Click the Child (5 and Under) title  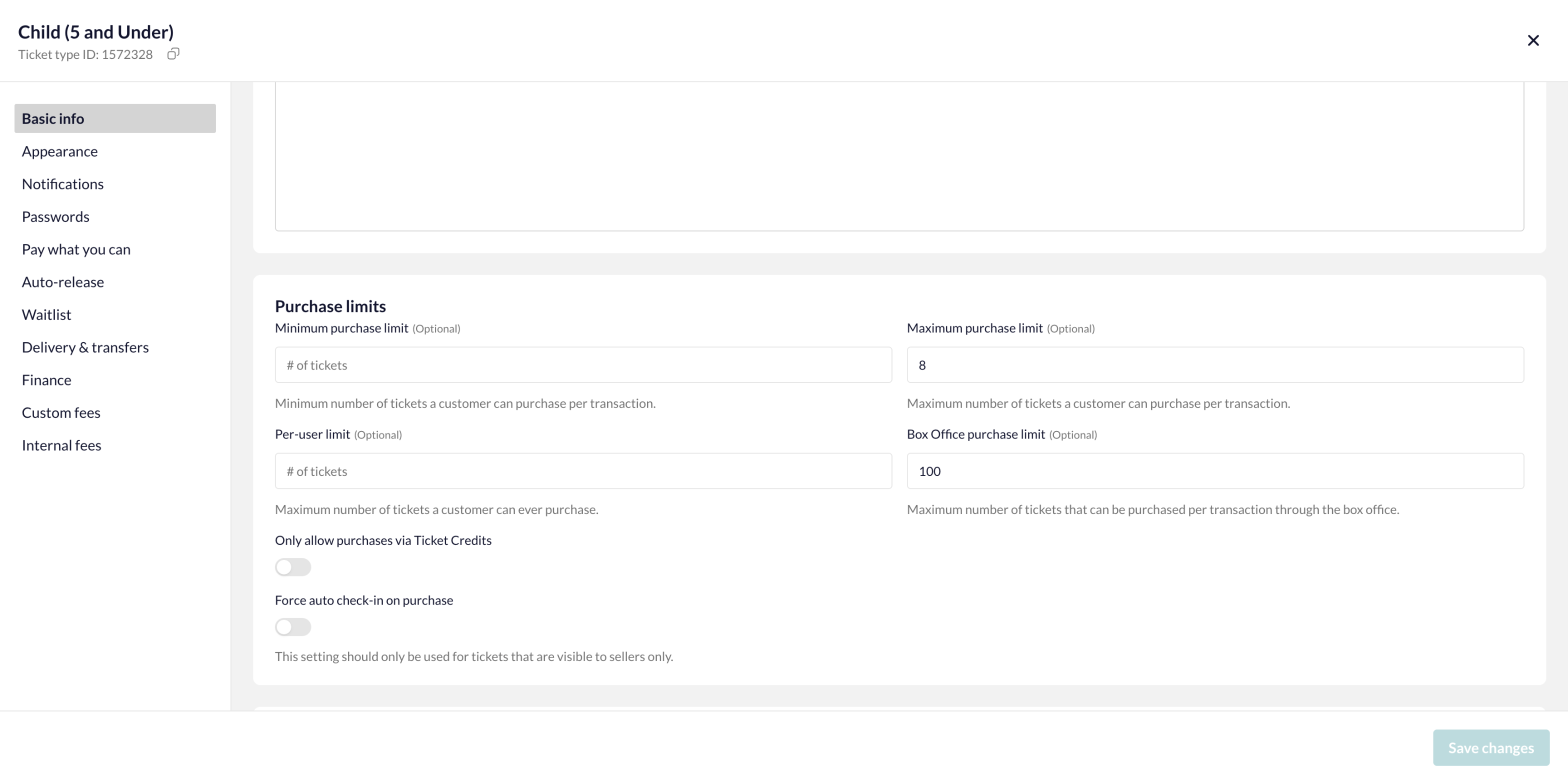tap(95, 31)
